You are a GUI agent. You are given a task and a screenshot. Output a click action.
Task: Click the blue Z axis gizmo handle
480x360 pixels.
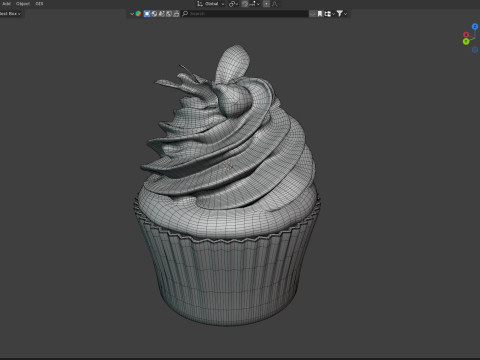[x=475, y=26]
